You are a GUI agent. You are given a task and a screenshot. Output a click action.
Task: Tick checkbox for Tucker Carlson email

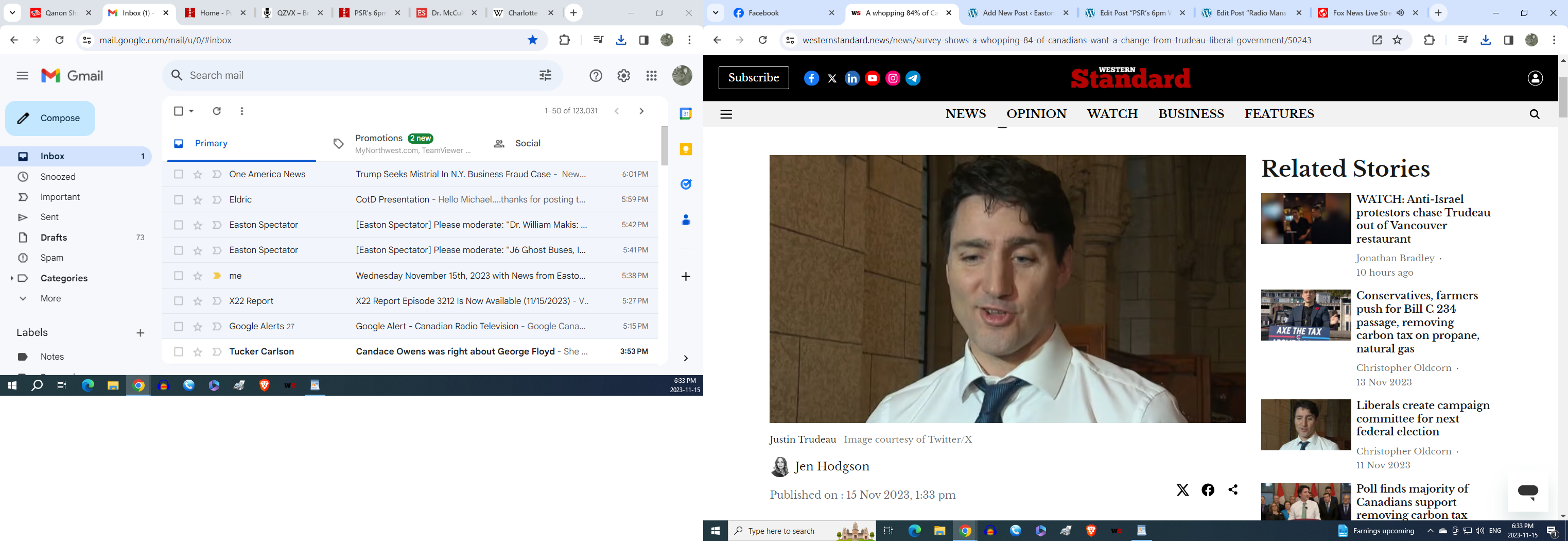(178, 351)
